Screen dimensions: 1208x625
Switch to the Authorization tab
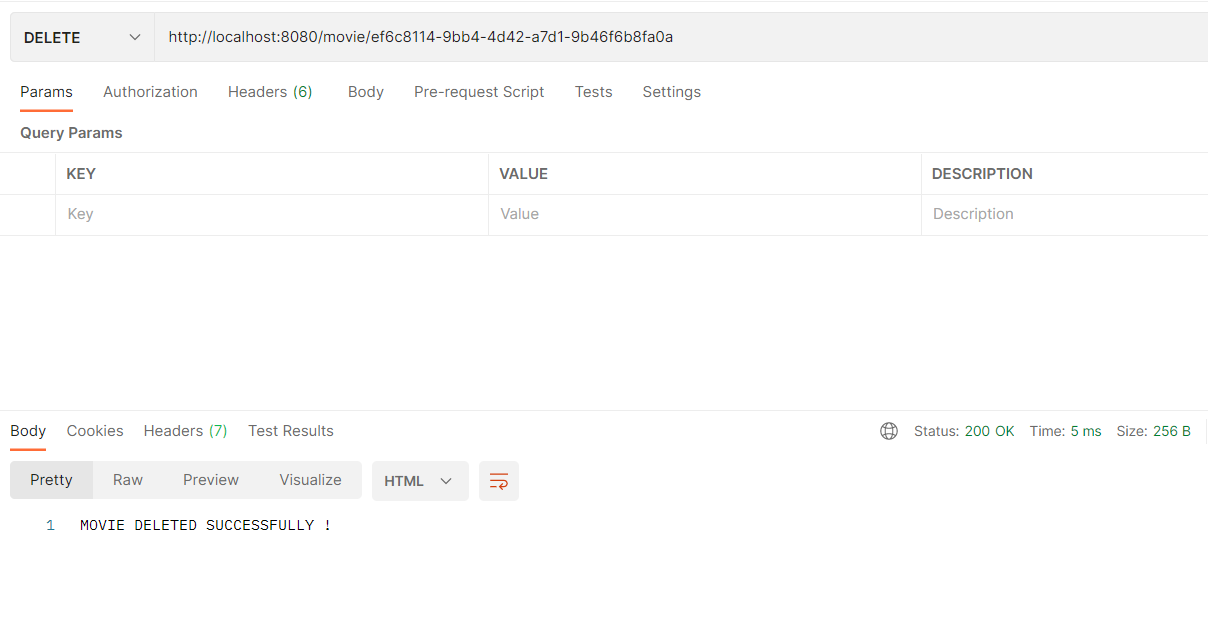point(150,92)
